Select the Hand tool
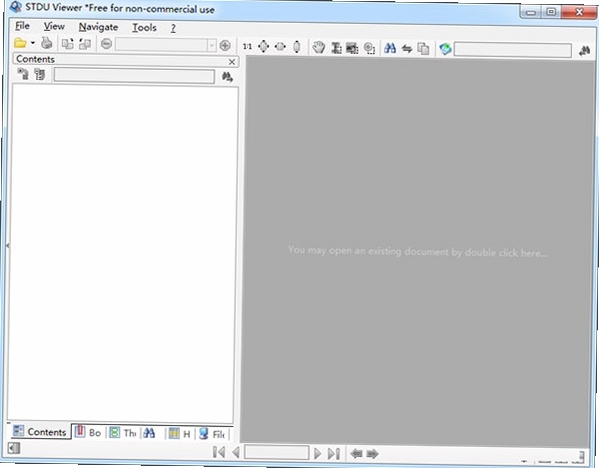The width and height of the screenshot is (599, 468). click(319, 47)
